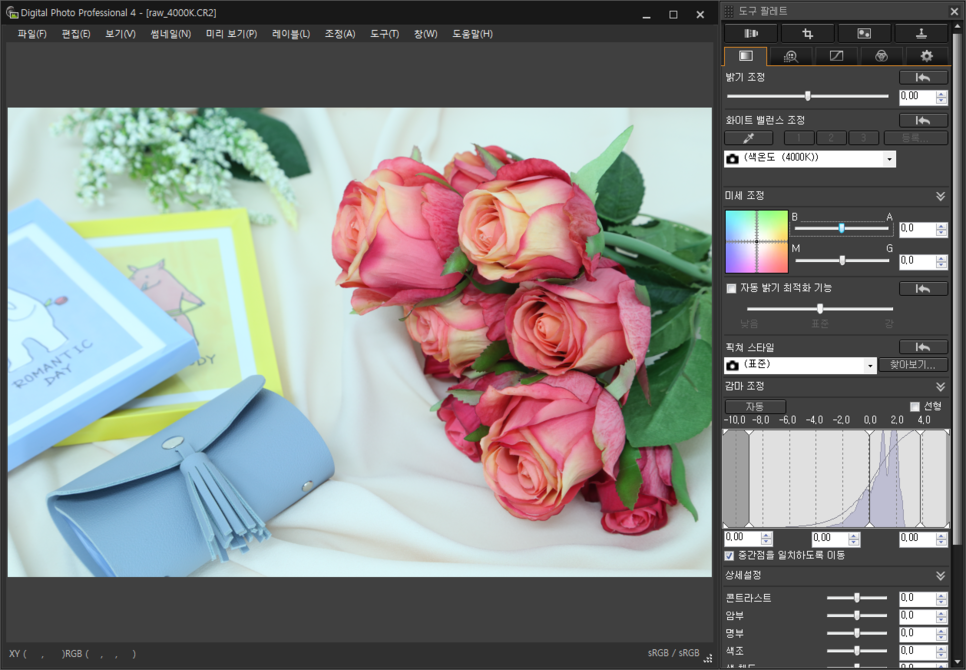Reset the 화이트 밸런스 조정 setting
The width and height of the screenshot is (966, 670).
[923, 121]
